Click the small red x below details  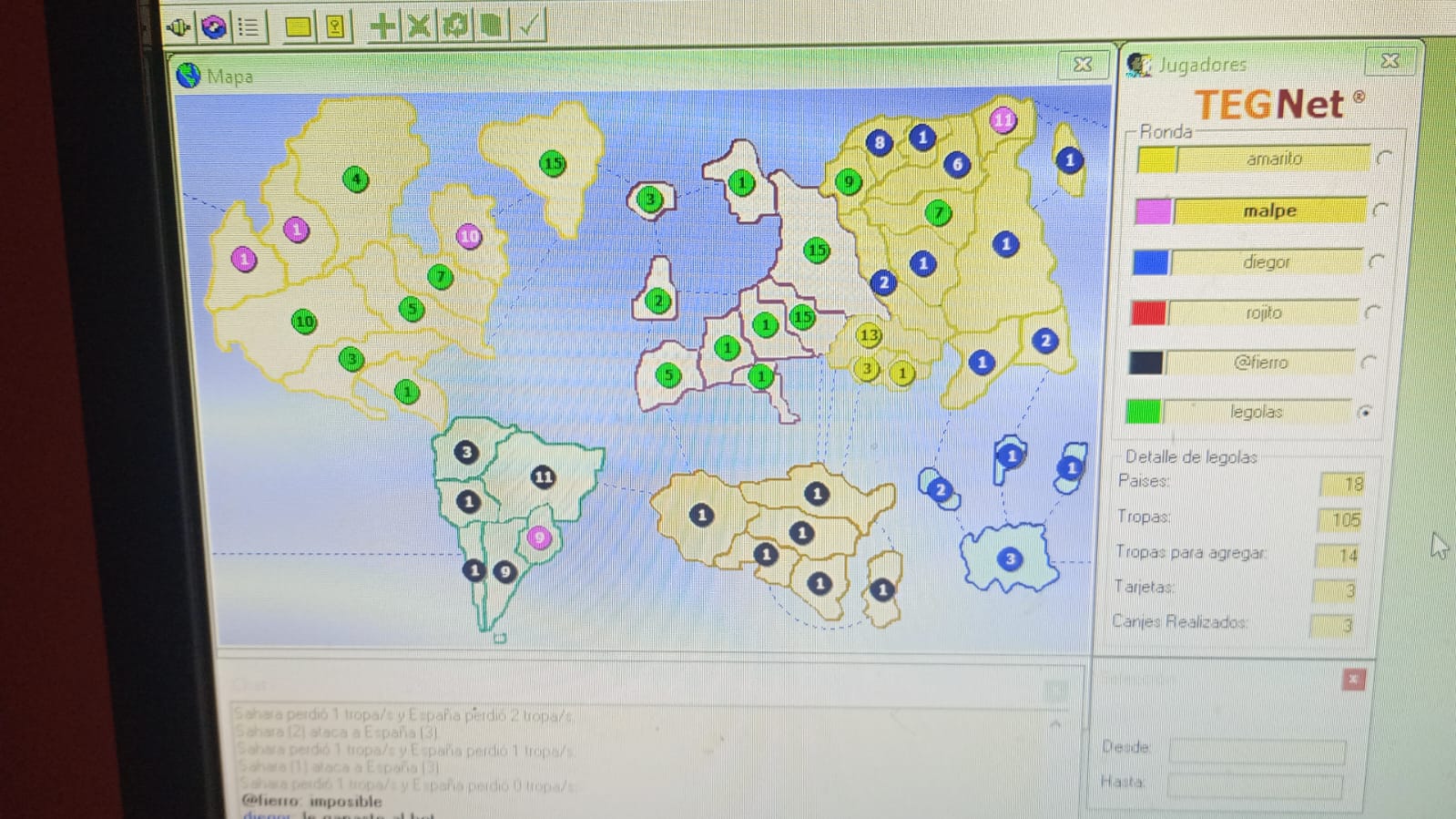pos(1353,680)
